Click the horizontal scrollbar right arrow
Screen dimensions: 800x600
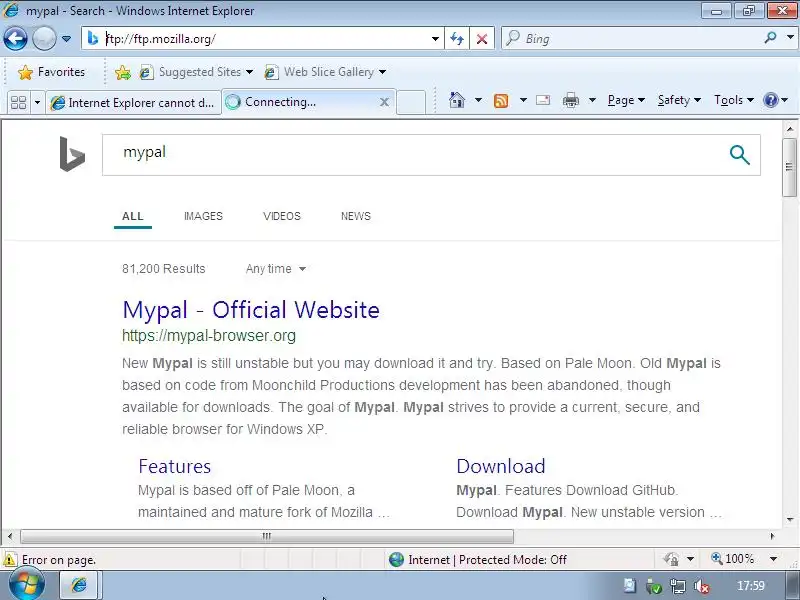click(772, 536)
